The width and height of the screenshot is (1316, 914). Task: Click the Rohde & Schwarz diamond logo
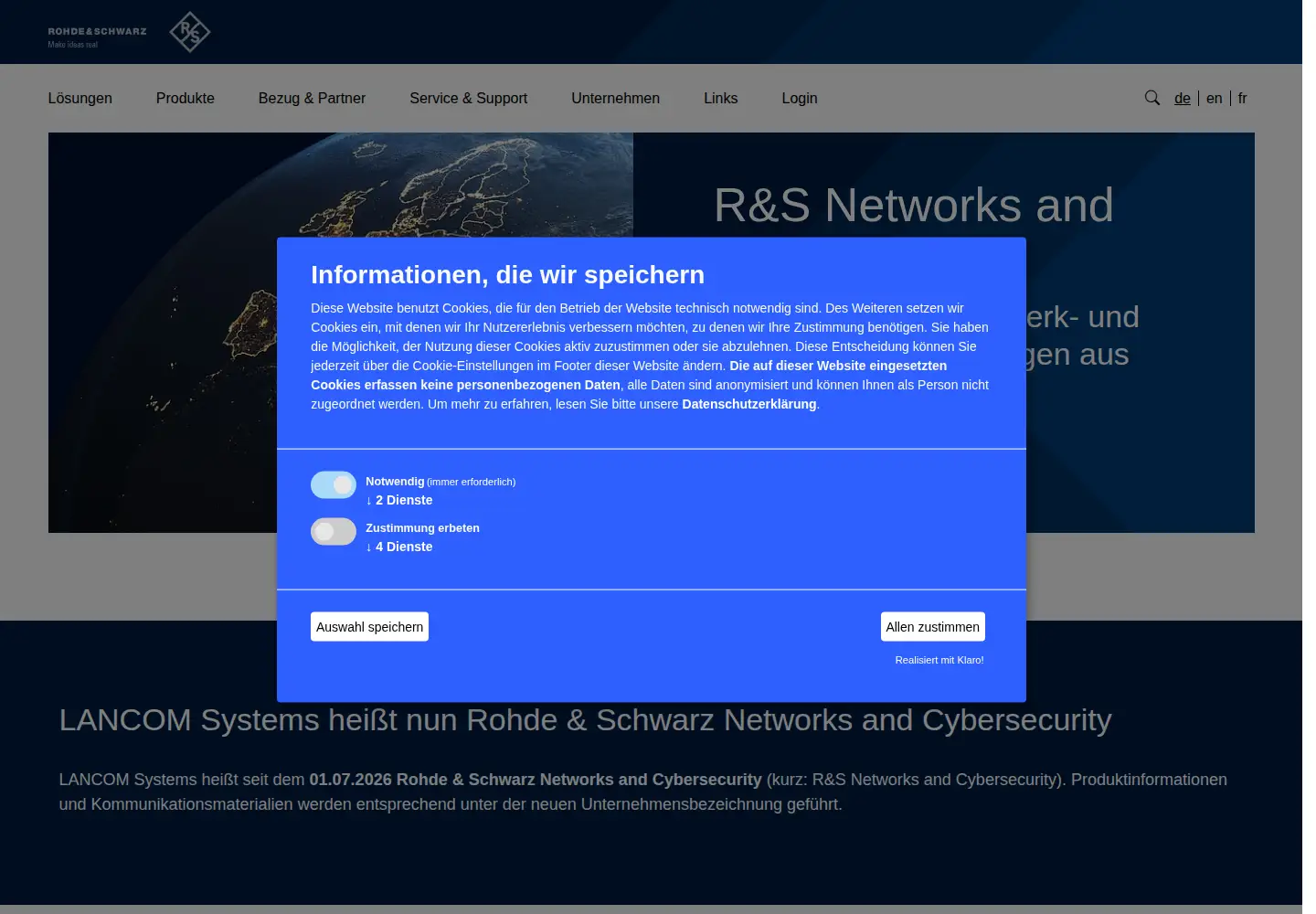point(190,32)
